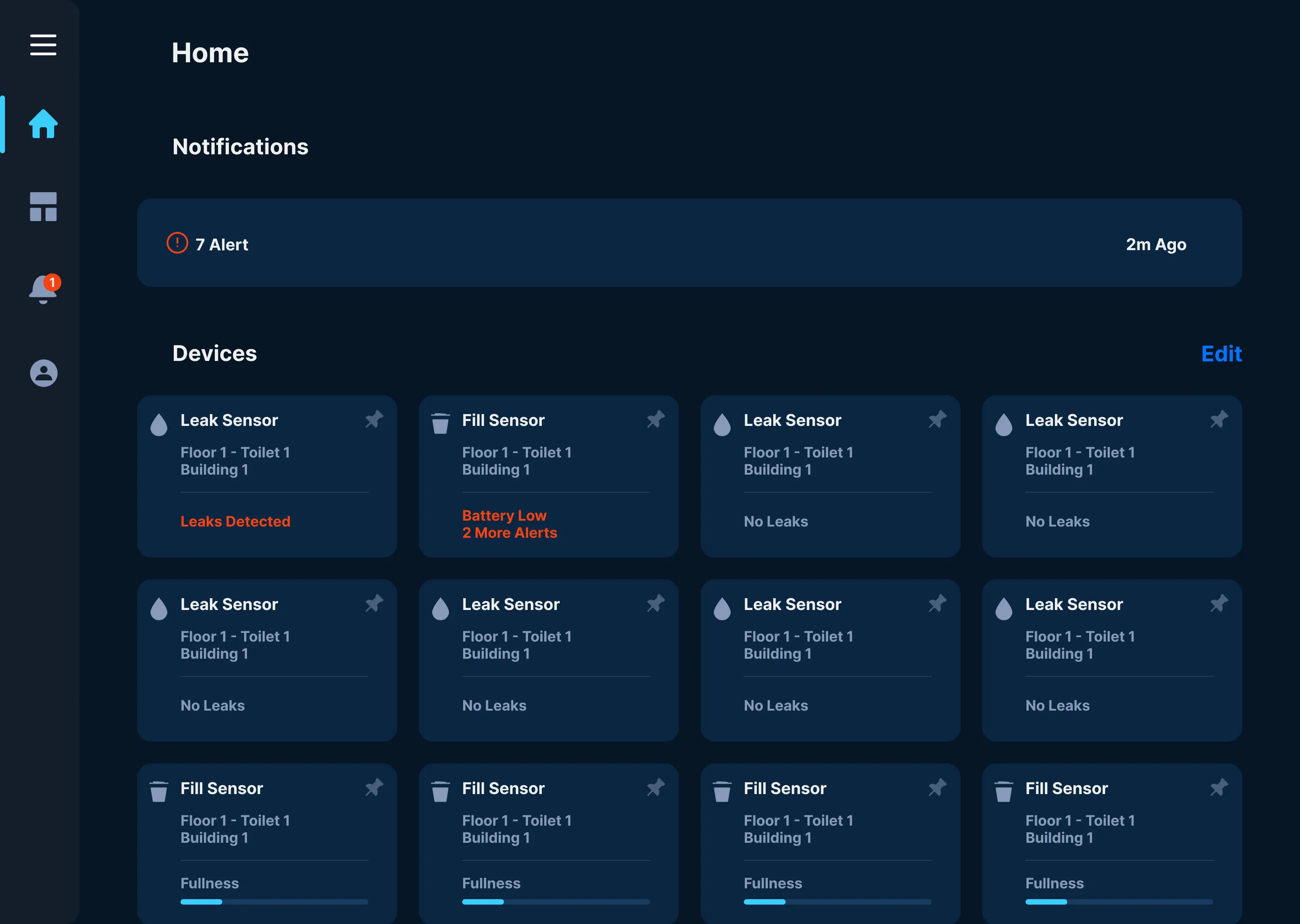Open the dashboard layout icon in the sidebar
Image resolution: width=1300 pixels, height=924 pixels.
43,207
